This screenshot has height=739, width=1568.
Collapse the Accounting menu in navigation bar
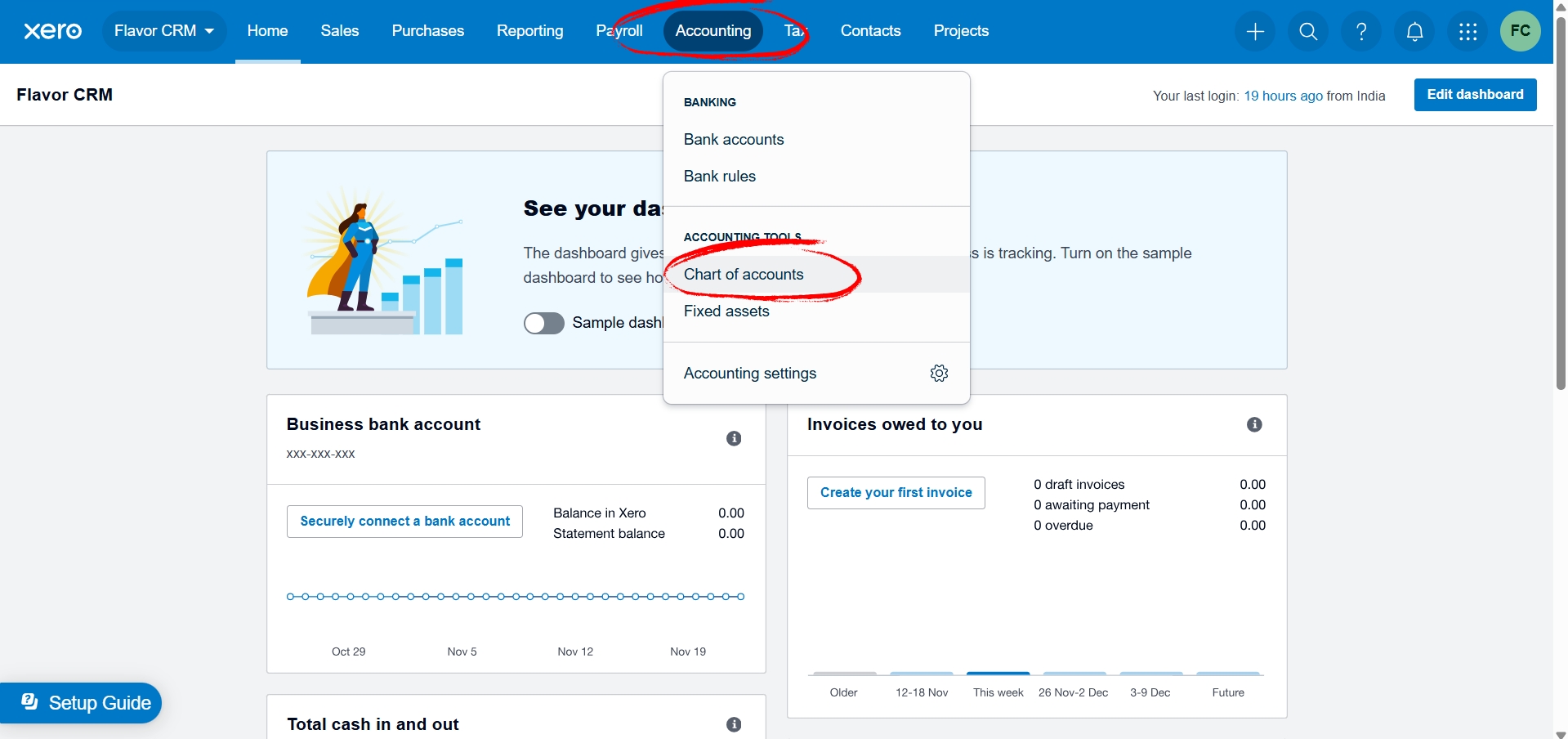pos(713,31)
